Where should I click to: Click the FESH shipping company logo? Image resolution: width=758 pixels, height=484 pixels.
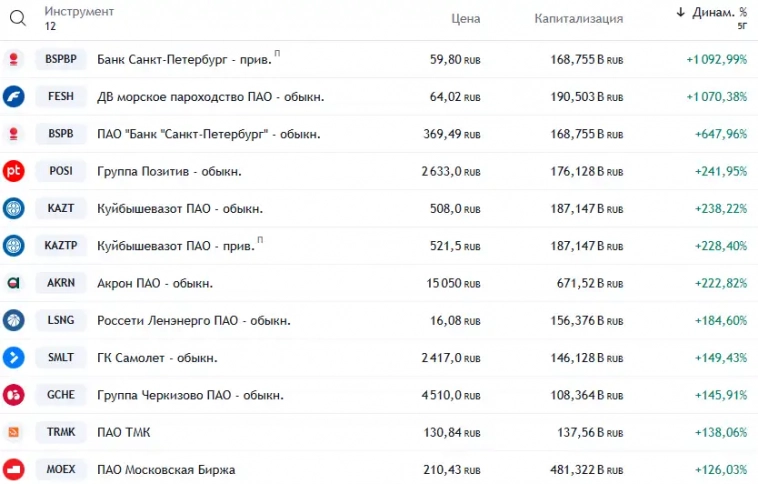[x=14, y=96]
